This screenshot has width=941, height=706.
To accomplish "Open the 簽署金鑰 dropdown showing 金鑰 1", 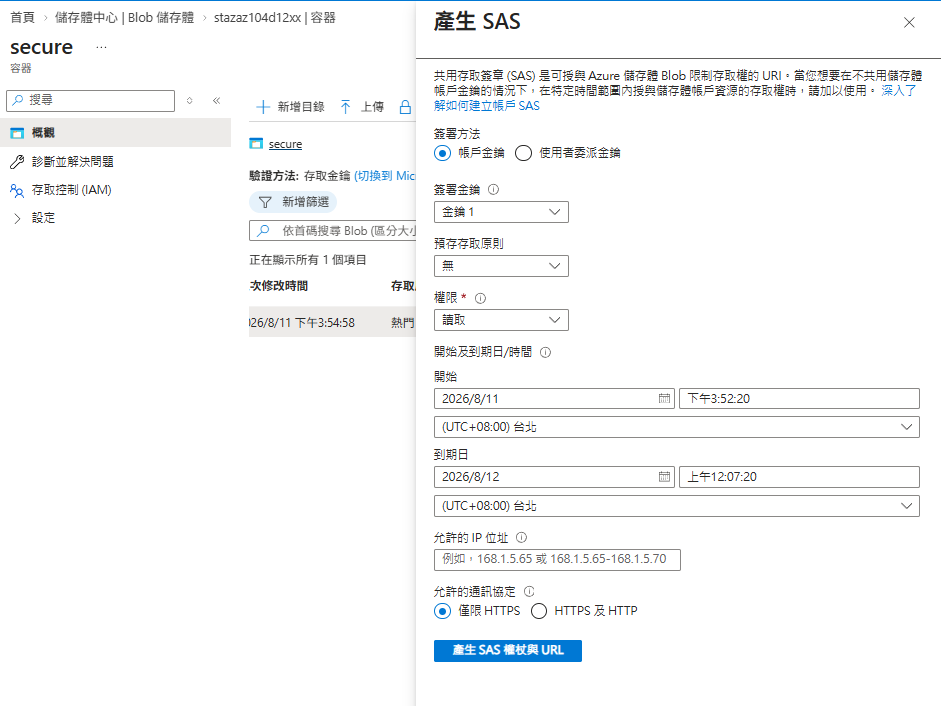I will pyautogui.click(x=501, y=212).
